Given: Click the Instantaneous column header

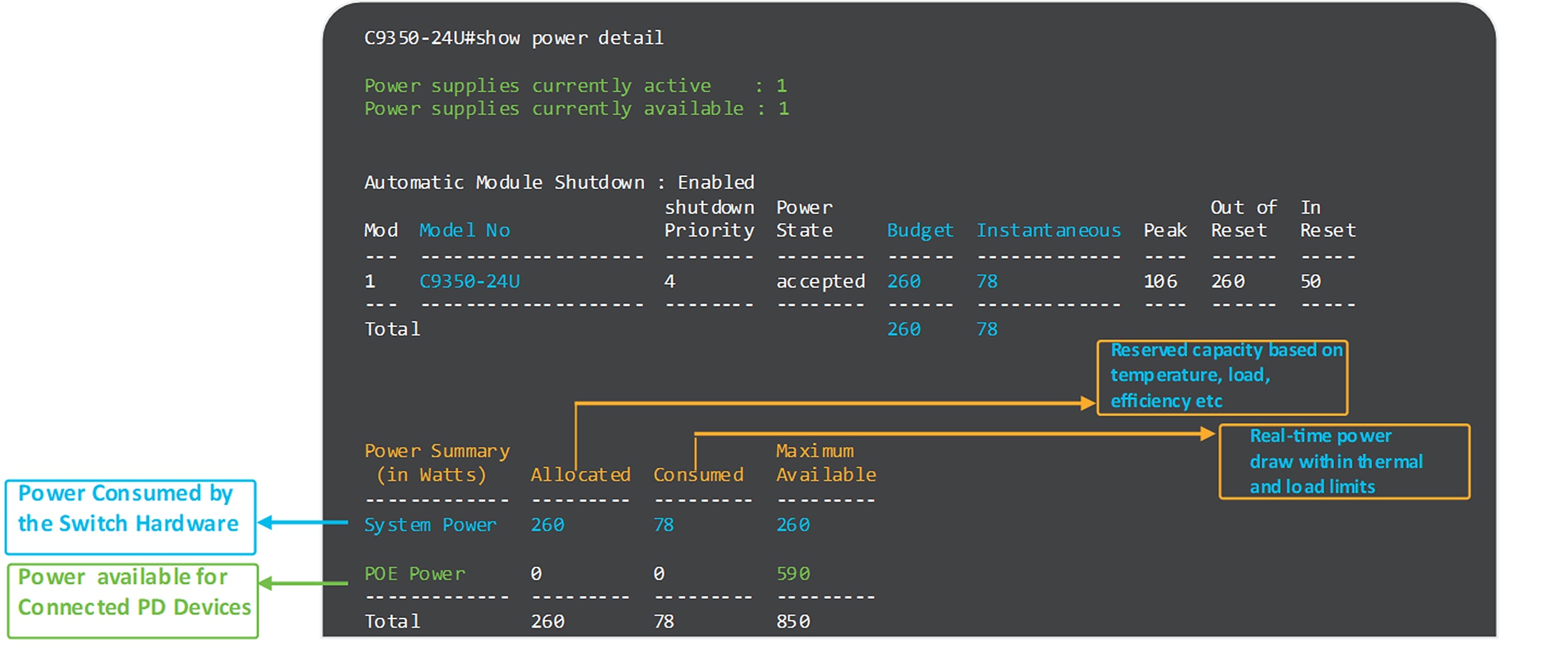Looking at the screenshot, I should coord(1048,230).
